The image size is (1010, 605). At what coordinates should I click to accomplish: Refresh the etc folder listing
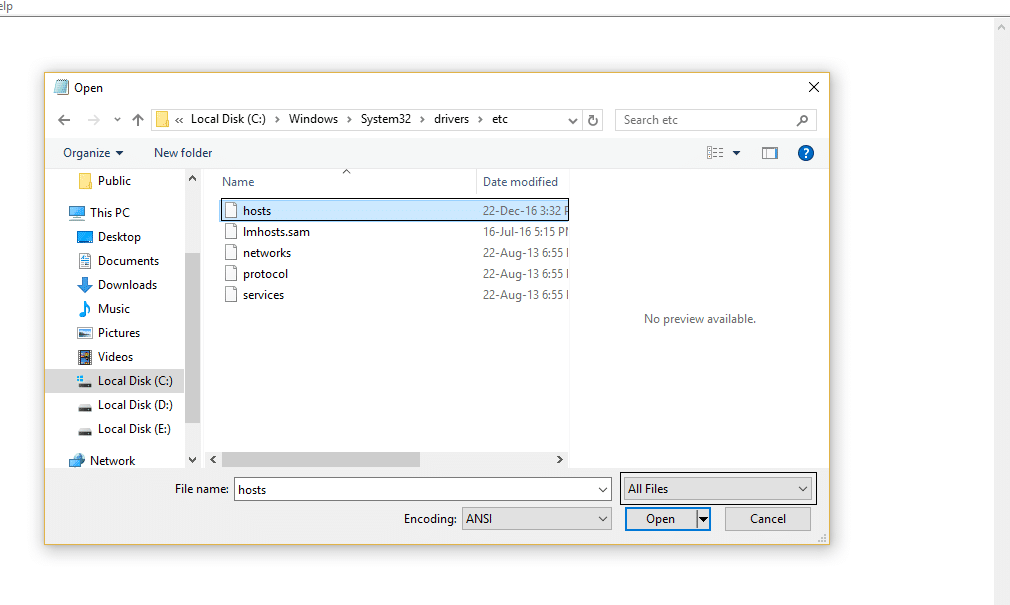coord(593,120)
